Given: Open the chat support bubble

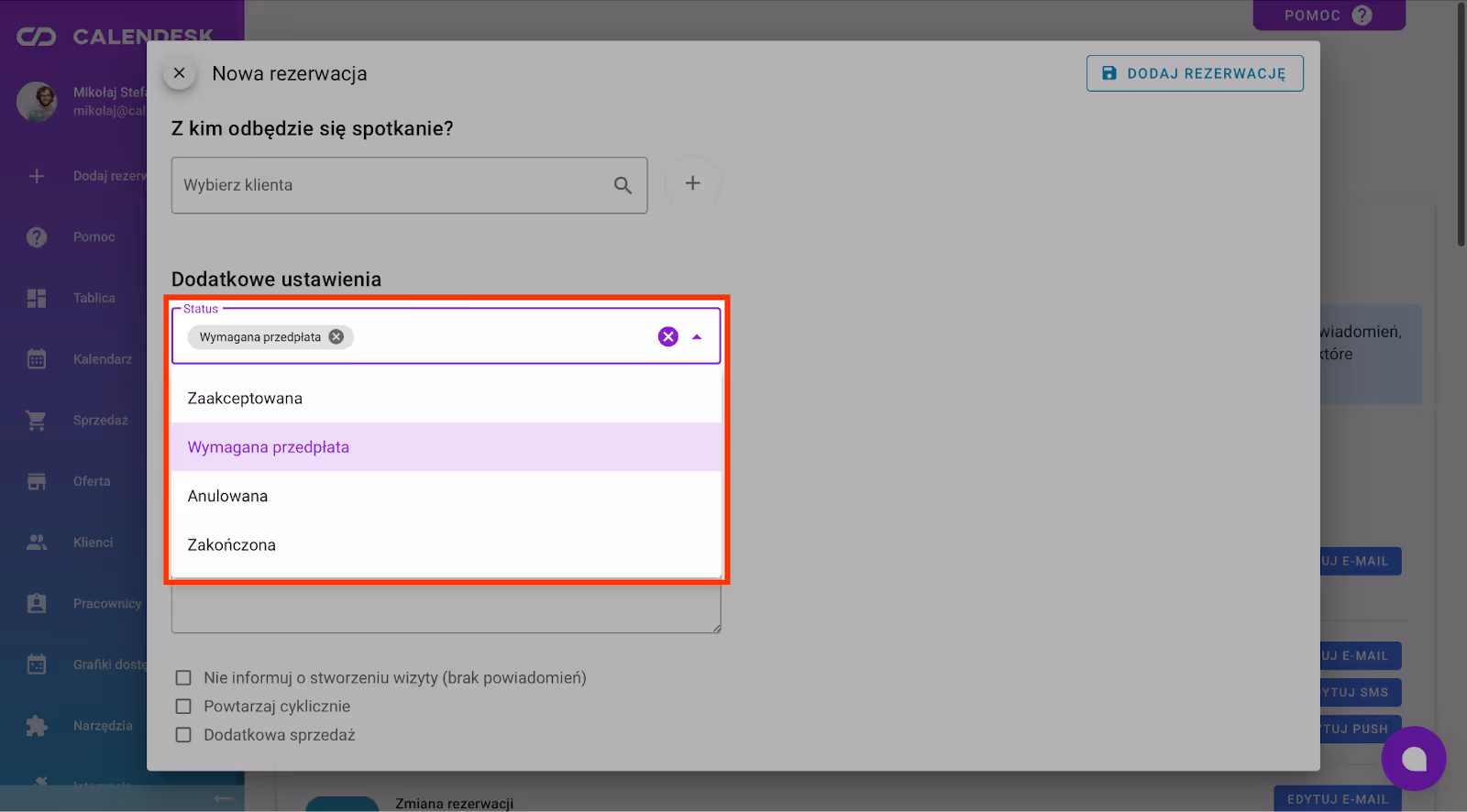Looking at the screenshot, I should [x=1413, y=758].
